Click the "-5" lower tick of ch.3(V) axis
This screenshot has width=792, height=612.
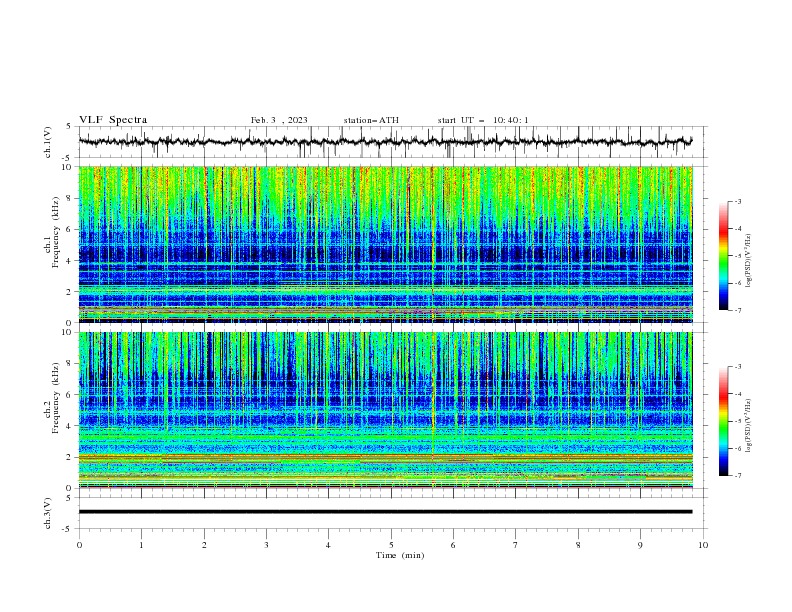(x=68, y=529)
